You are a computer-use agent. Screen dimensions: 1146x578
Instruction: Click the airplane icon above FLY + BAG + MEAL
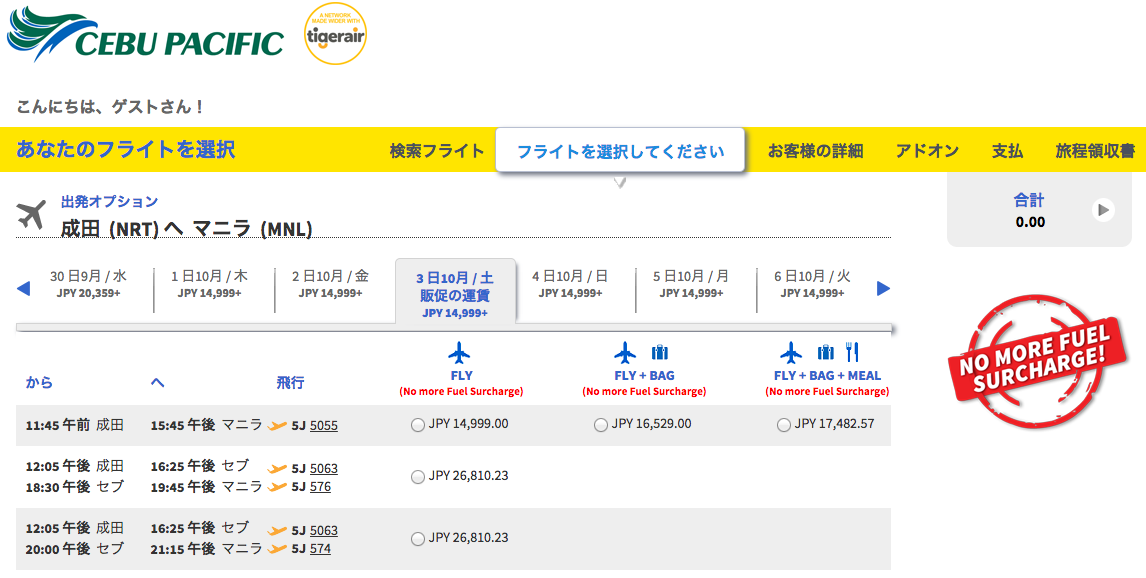pyautogui.click(x=791, y=353)
